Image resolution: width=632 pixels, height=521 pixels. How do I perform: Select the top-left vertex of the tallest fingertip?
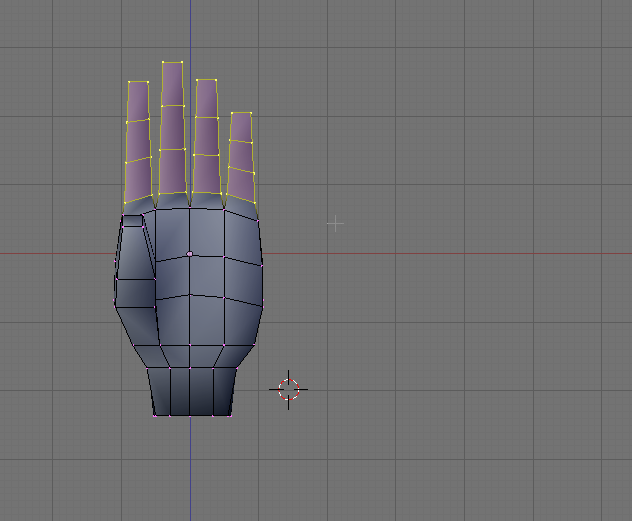click(x=163, y=62)
